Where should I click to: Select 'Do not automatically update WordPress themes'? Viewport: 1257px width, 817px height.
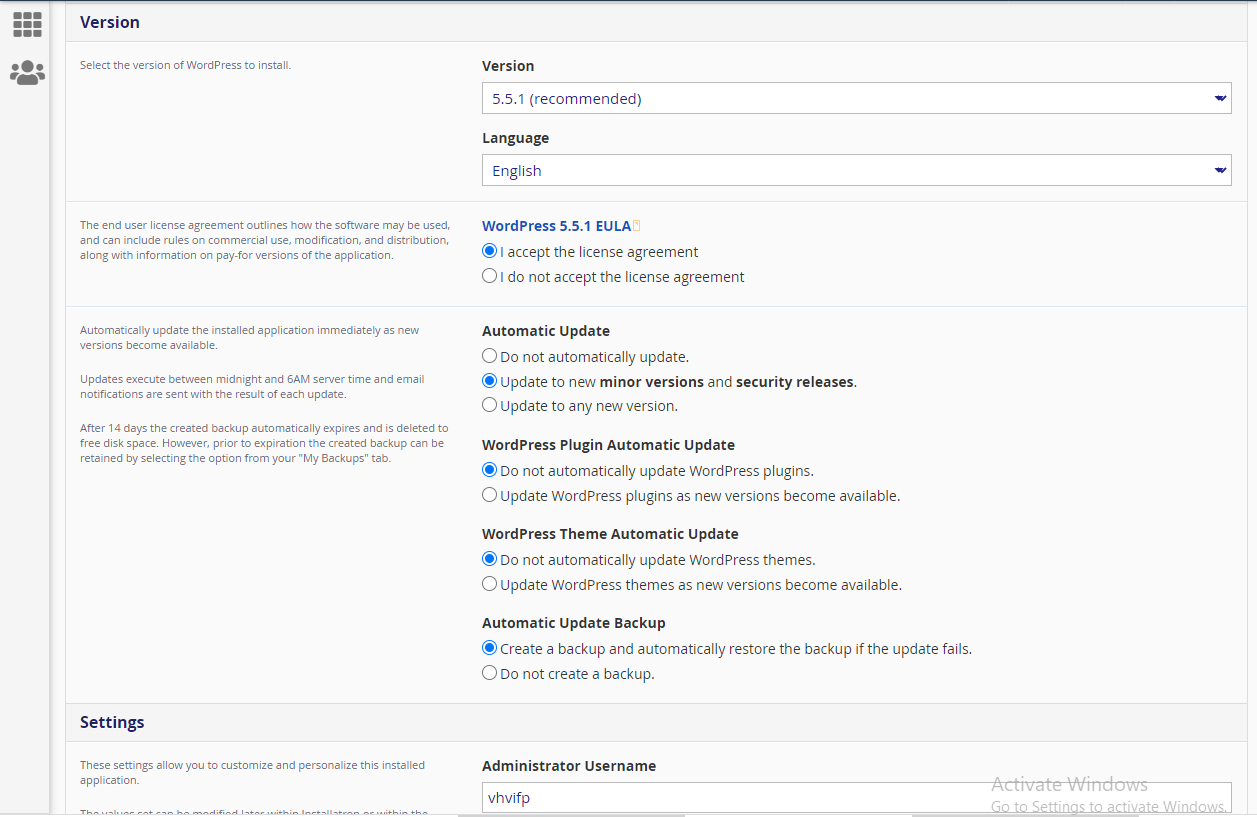(489, 559)
